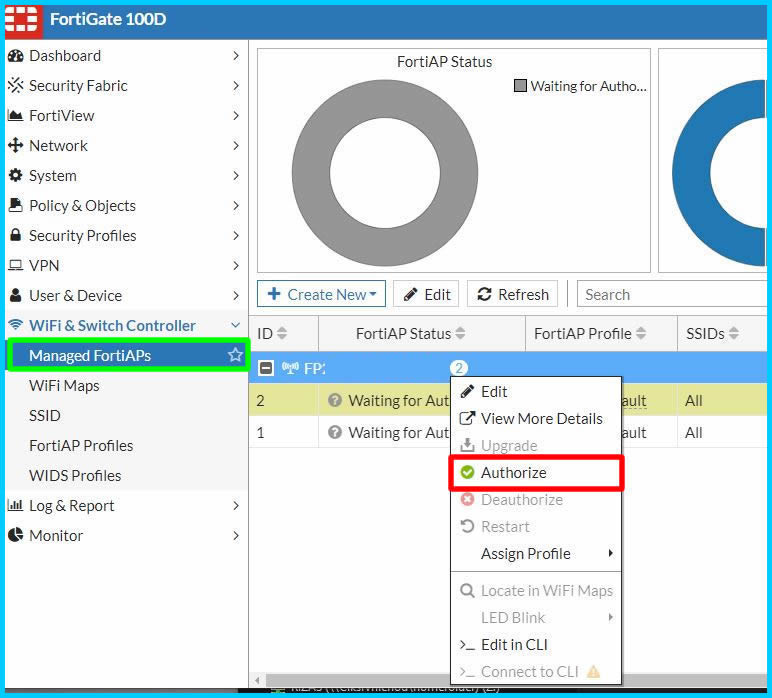Screen dimensions: 772x698
Task: Collapse the WiFi & Switch Controller chevron
Action: point(236,325)
